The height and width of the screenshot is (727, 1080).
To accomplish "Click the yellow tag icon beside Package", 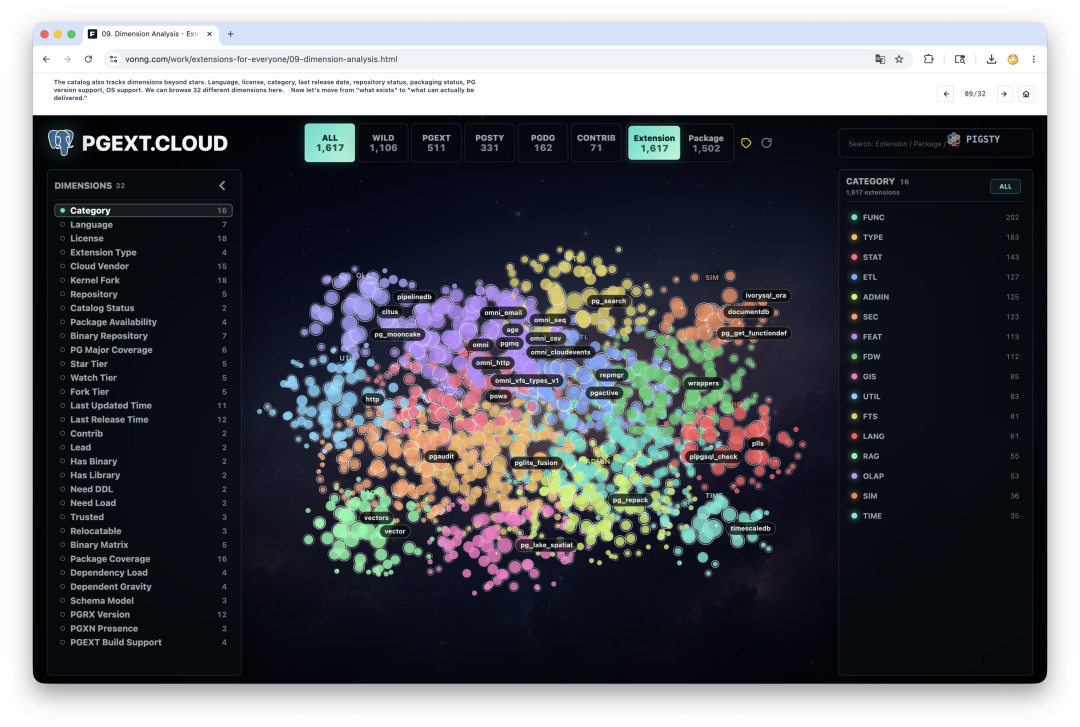I will [746, 143].
